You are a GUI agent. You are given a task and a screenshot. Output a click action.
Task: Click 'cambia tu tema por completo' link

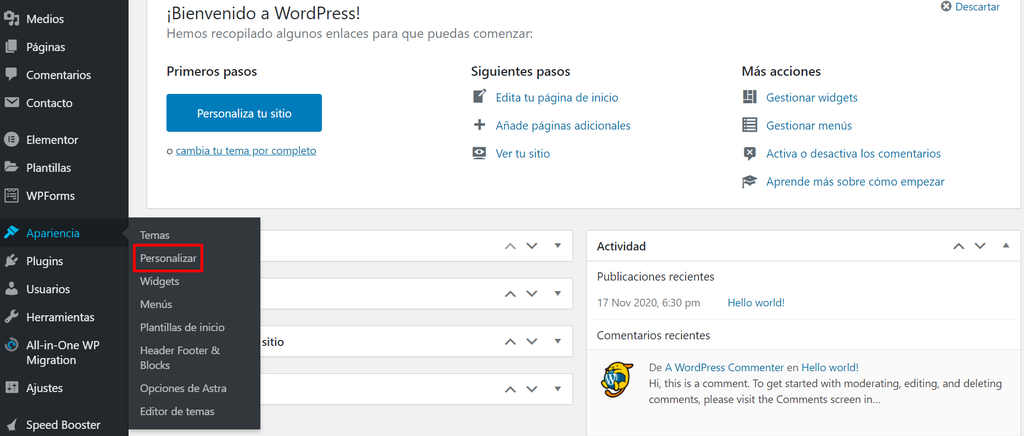coord(246,151)
